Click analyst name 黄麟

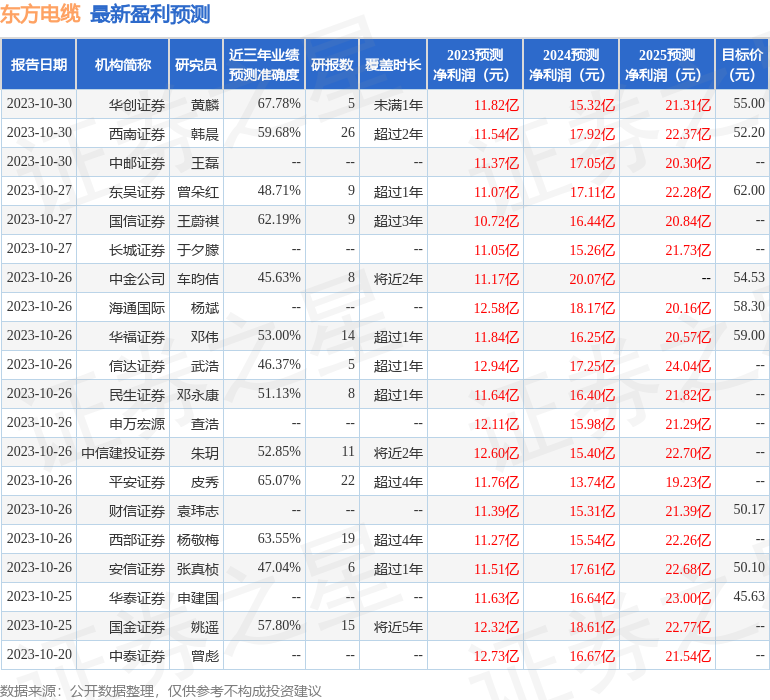click(x=204, y=105)
